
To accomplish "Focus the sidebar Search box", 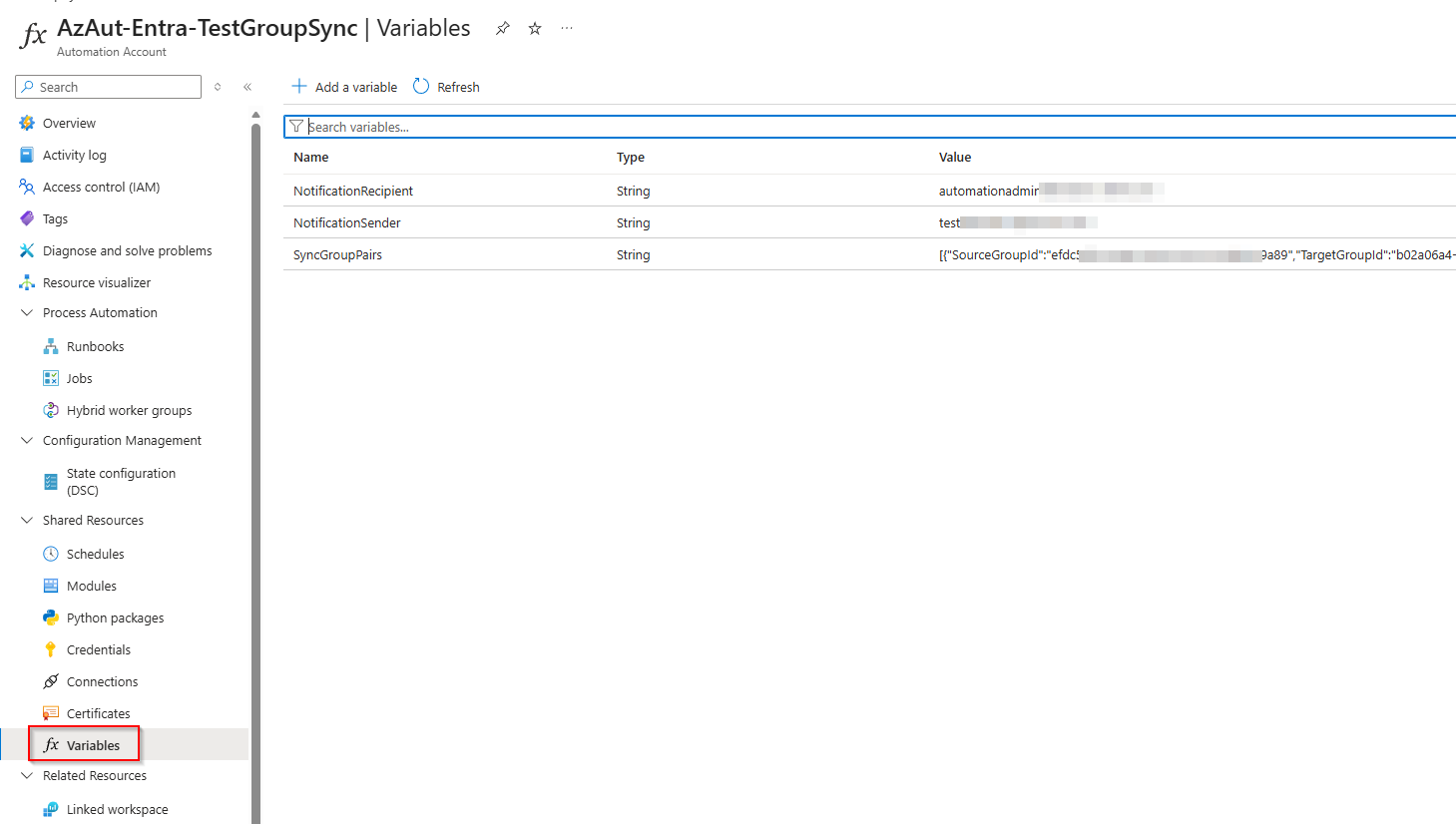I will [108, 87].
